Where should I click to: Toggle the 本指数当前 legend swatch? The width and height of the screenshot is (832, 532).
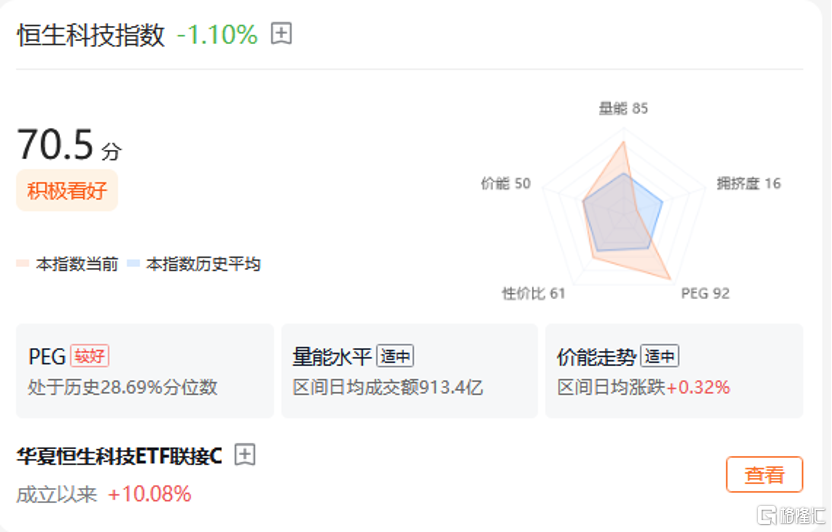22,264
